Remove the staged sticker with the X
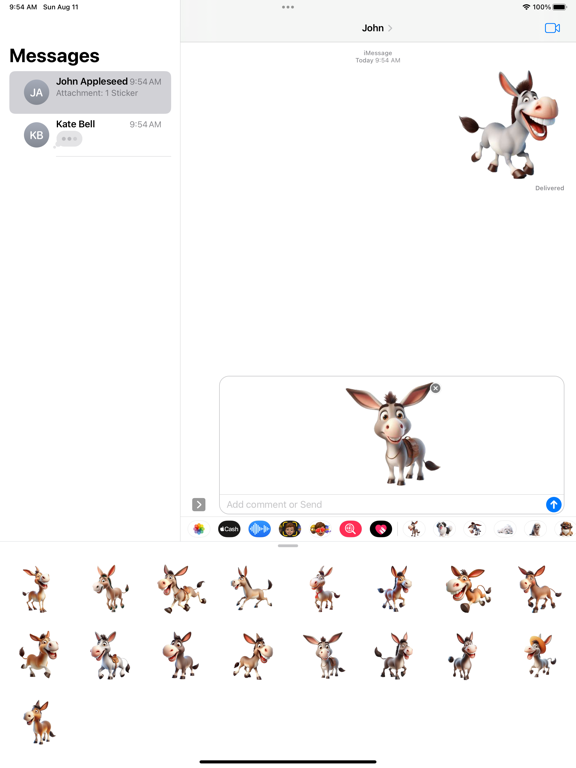The height and width of the screenshot is (768, 576). pyautogui.click(x=435, y=388)
